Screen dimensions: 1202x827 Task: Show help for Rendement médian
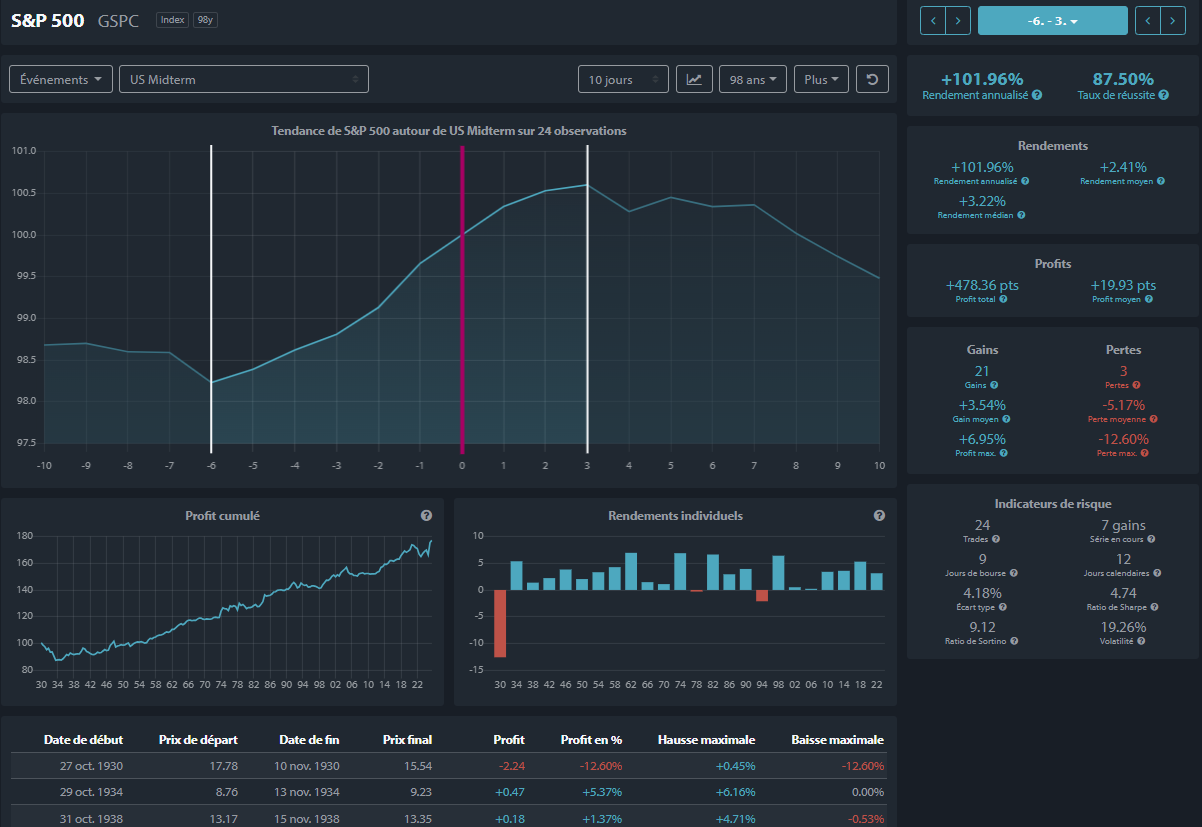(1021, 215)
